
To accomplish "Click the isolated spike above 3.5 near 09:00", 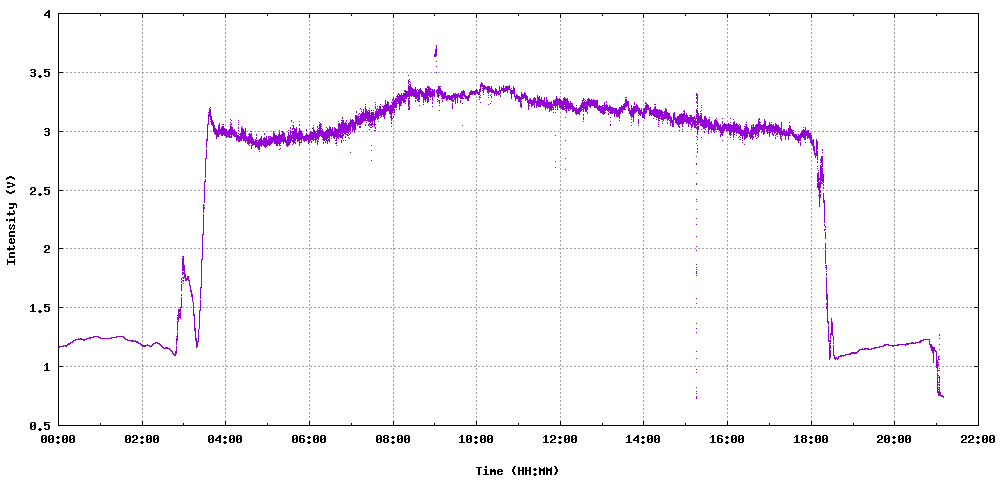I will tap(435, 50).
